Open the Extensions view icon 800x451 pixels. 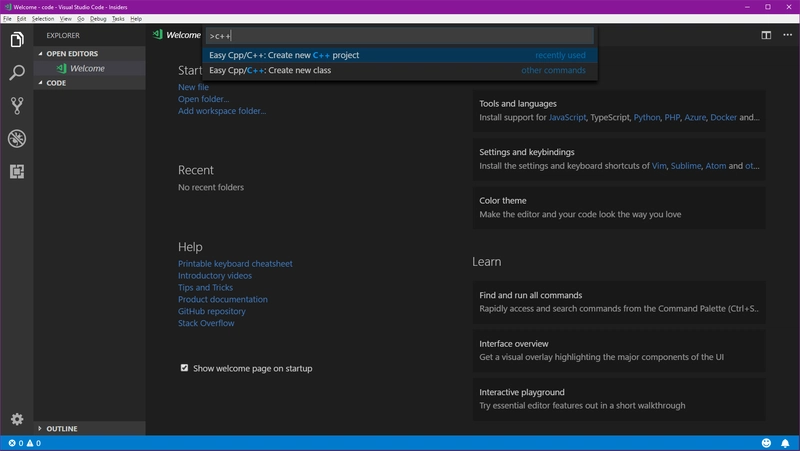[x=16, y=172]
